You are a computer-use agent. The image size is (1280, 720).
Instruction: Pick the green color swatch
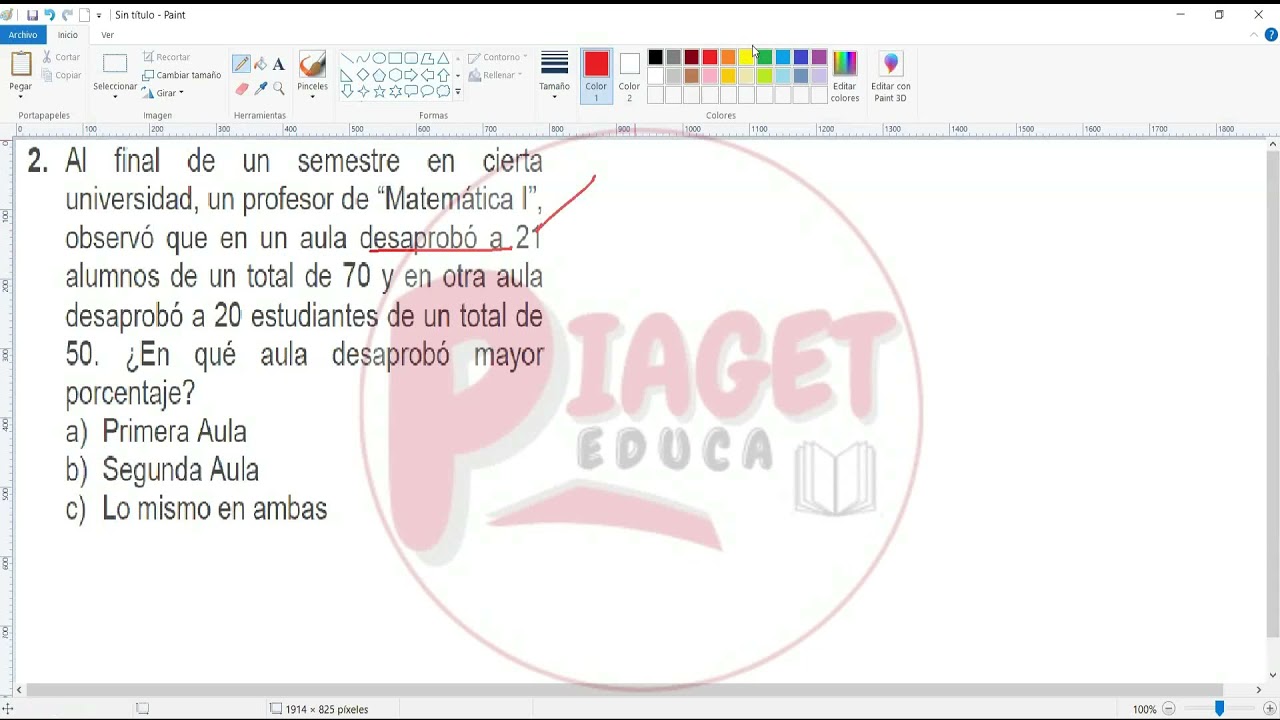click(764, 57)
